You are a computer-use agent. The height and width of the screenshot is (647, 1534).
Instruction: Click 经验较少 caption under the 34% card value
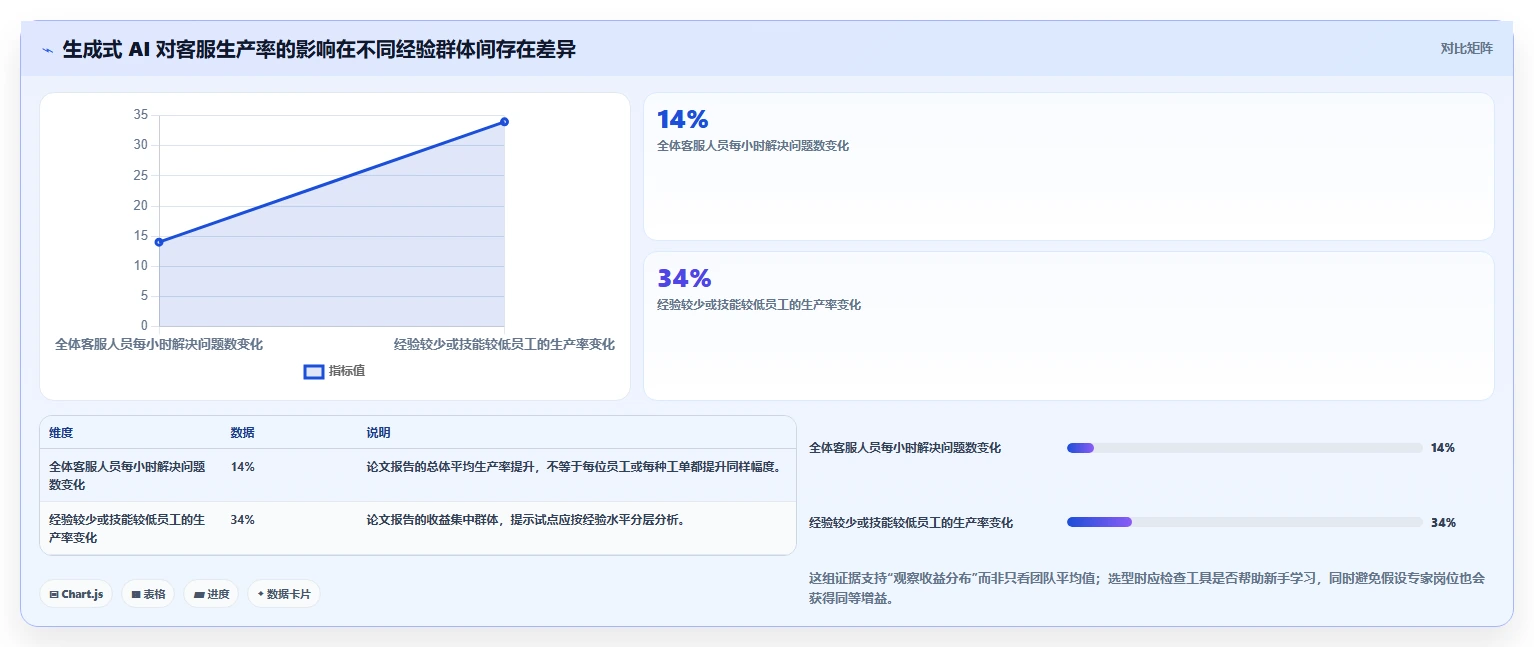[x=759, y=305]
